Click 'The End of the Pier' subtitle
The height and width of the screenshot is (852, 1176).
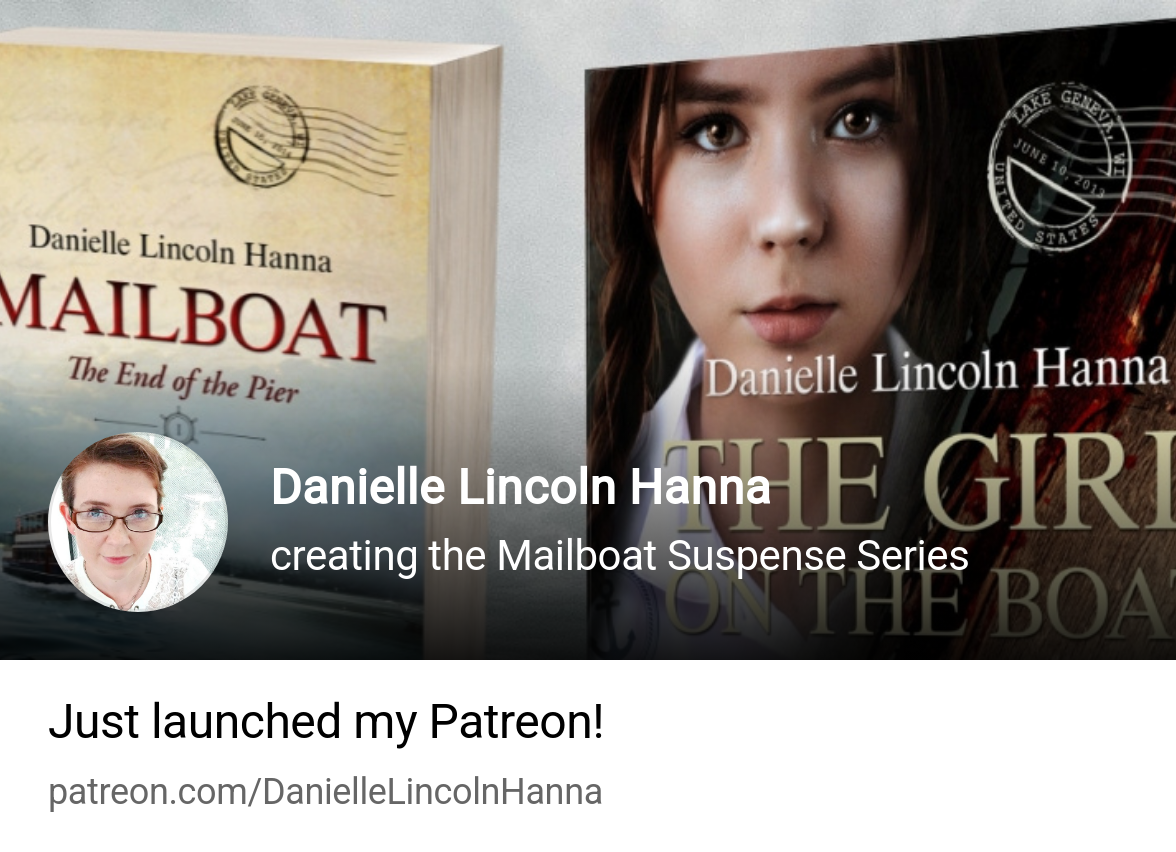click(x=183, y=380)
